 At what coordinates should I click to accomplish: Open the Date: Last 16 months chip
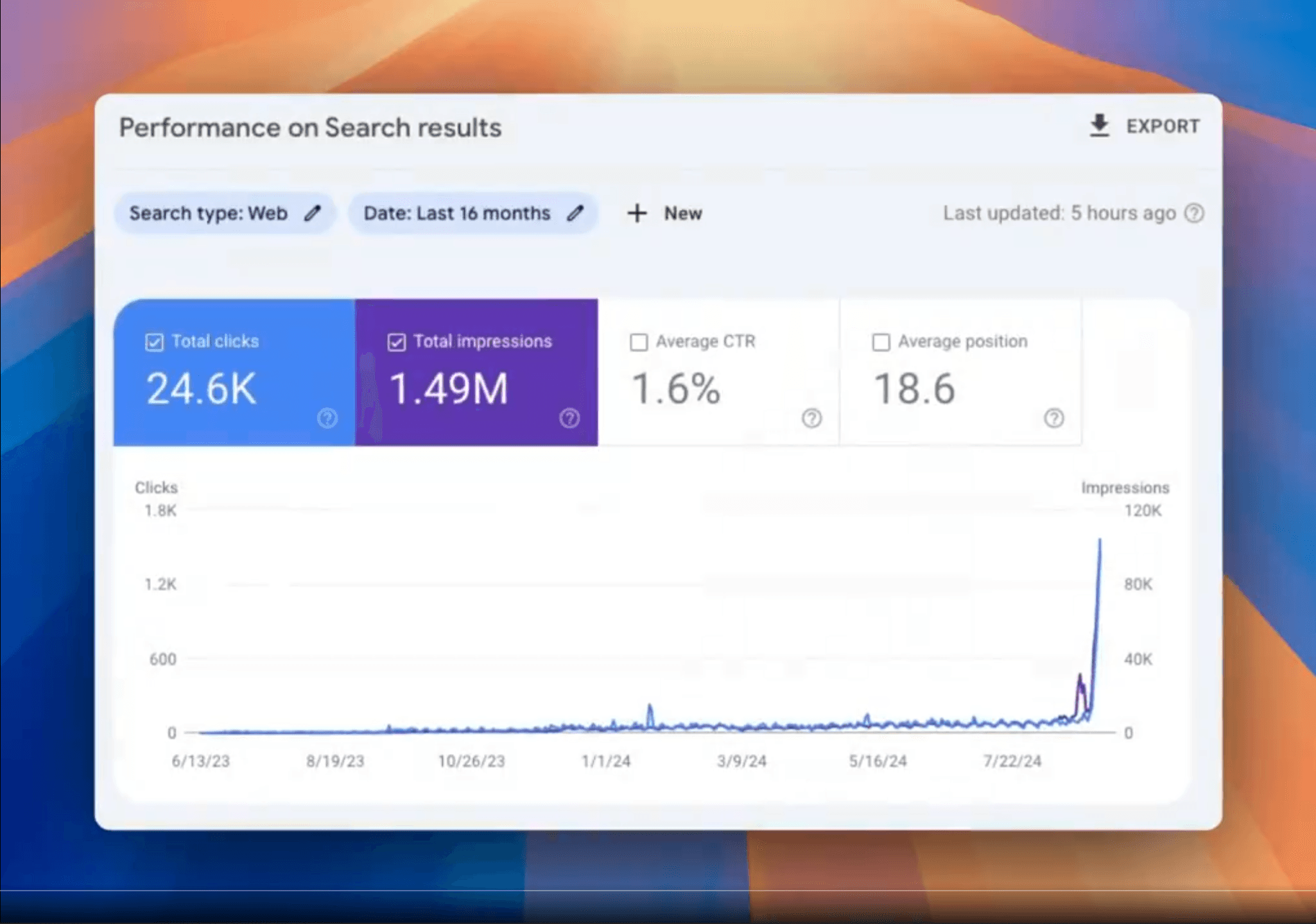[x=473, y=213]
